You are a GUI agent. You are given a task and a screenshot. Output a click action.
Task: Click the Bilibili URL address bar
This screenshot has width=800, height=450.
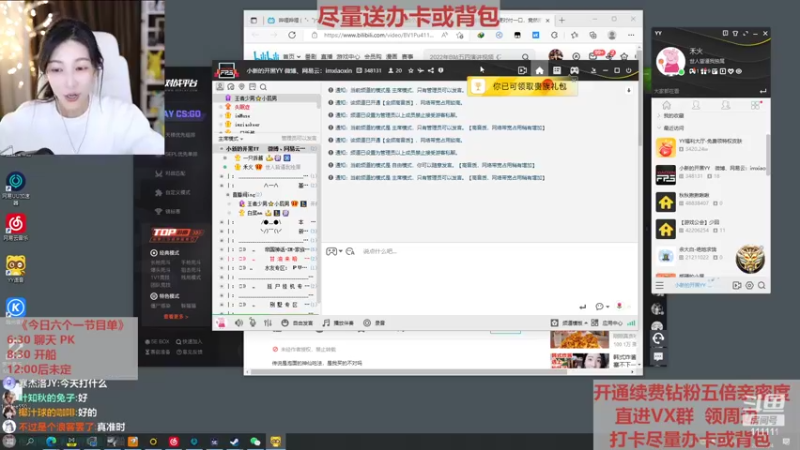(x=378, y=35)
